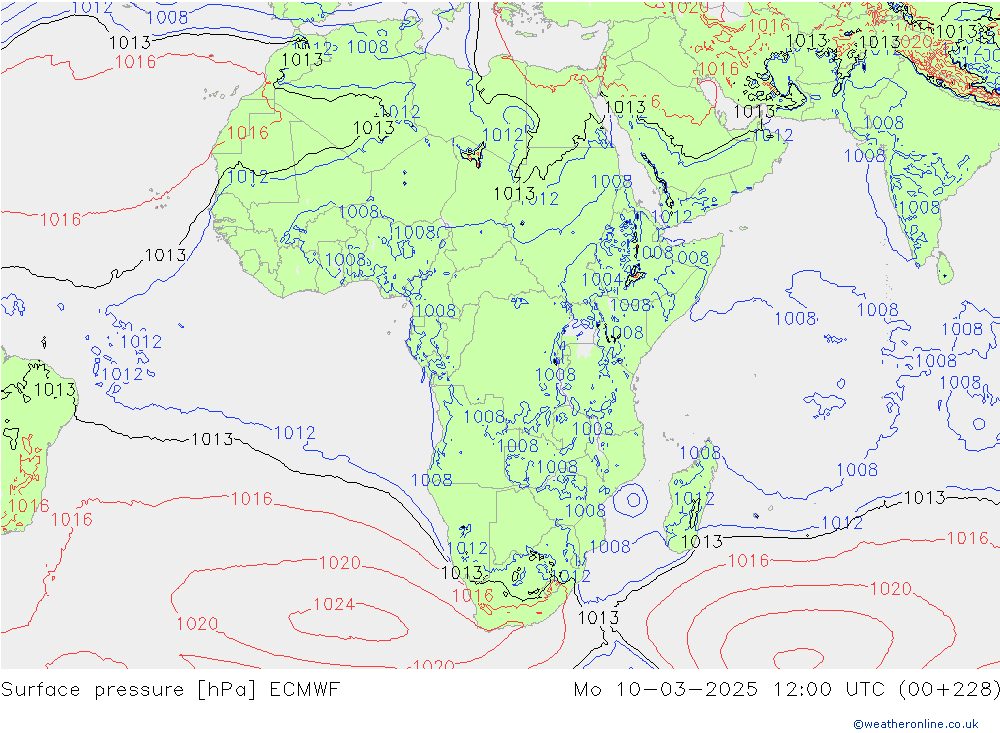Click the blue 1004 isobar label
The height and width of the screenshot is (733, 1000).
coord(601,279)
